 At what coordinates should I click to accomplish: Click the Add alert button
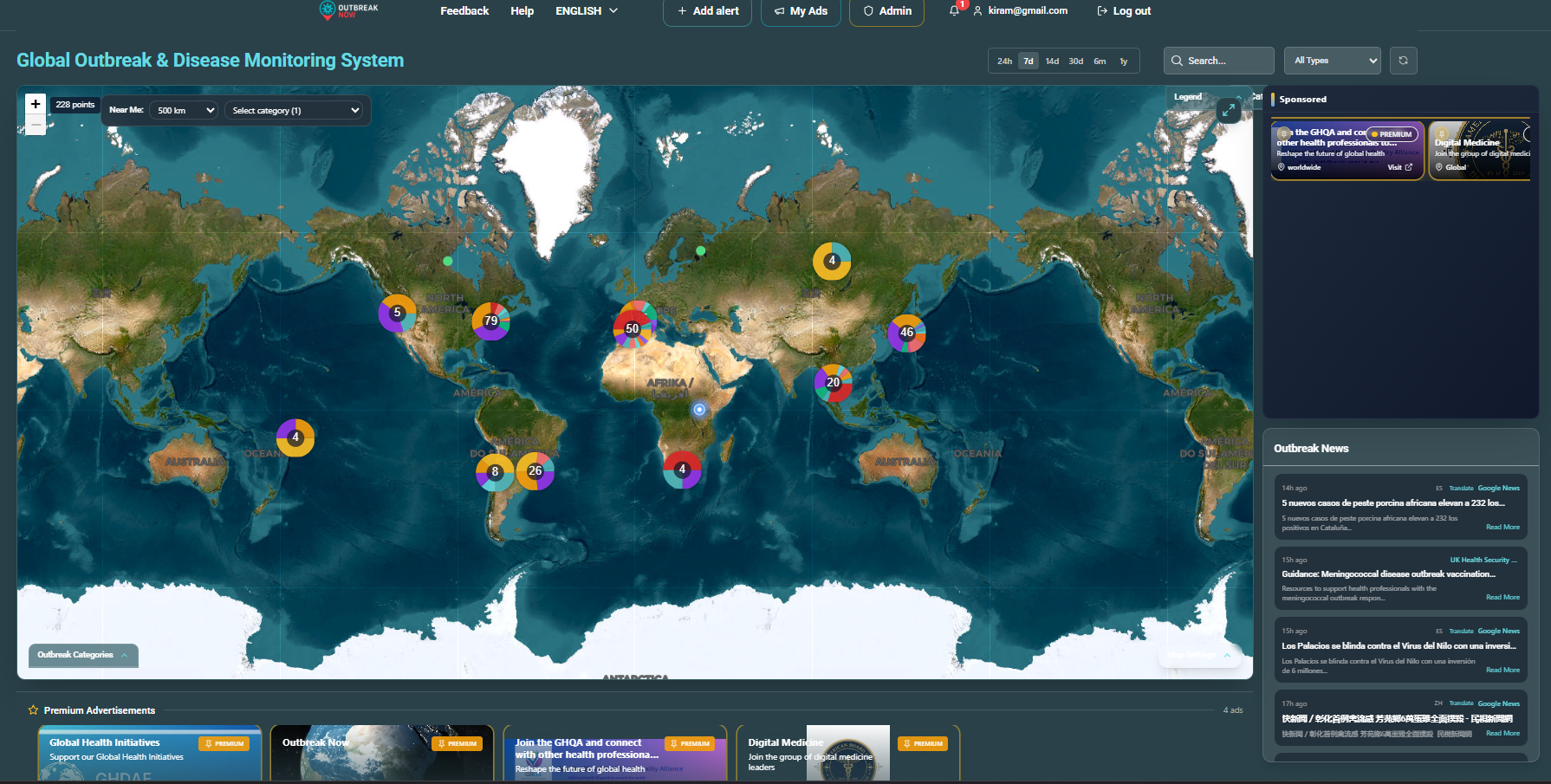point(707,11)
